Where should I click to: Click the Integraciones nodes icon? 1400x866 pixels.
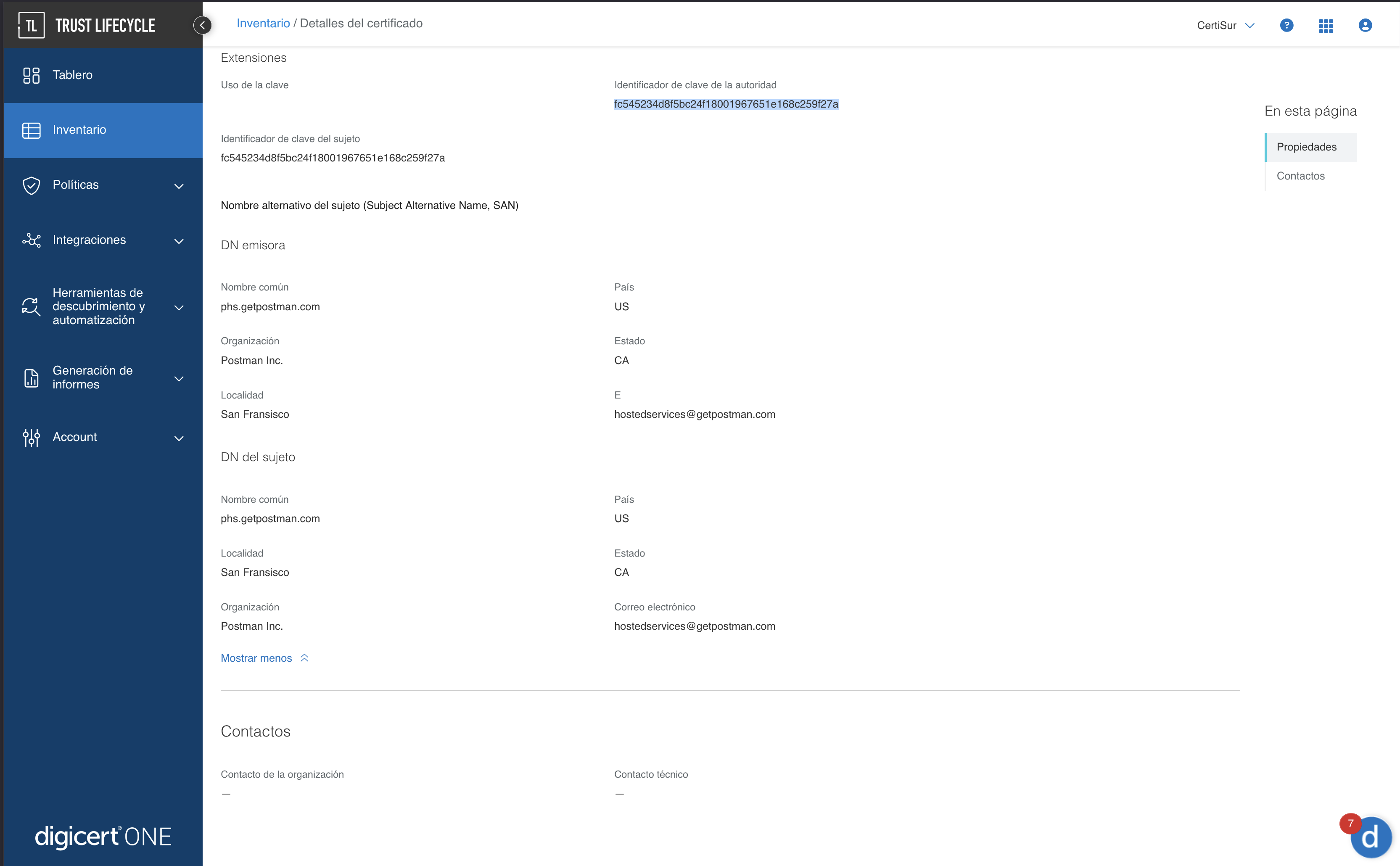31,240
